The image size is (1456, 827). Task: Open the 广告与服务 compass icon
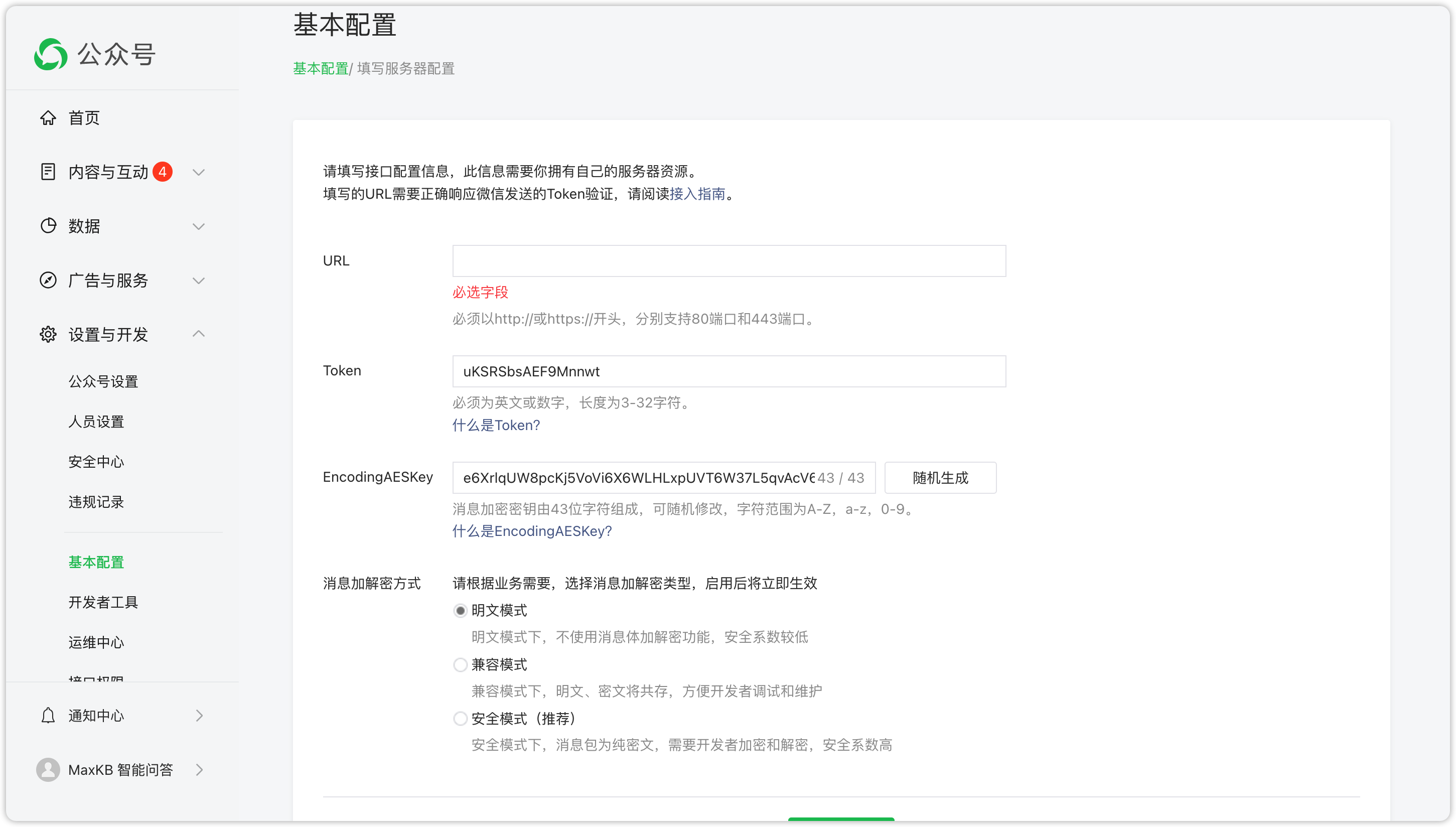coord(48,280)
